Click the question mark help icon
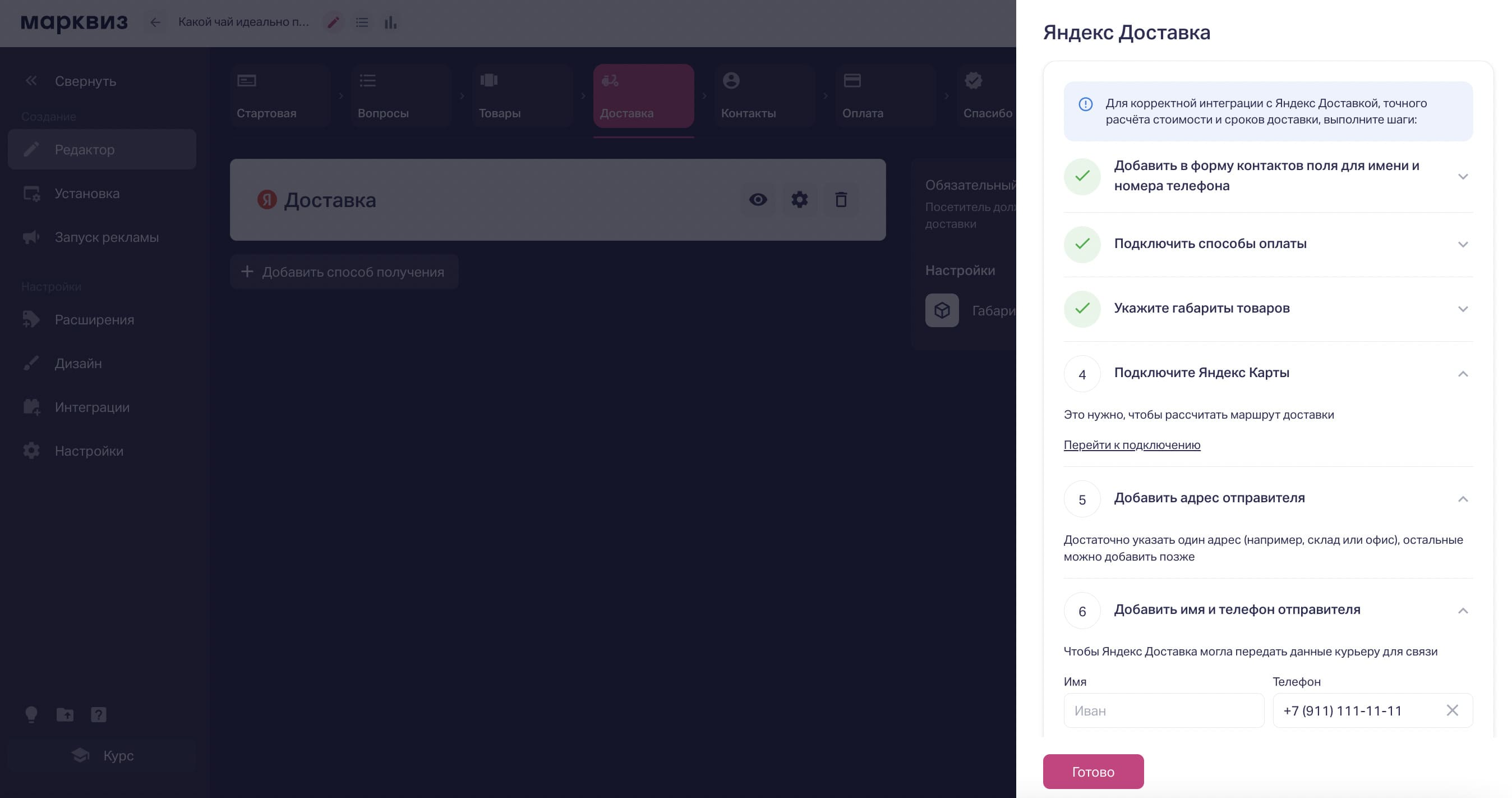 pos(98,714)
